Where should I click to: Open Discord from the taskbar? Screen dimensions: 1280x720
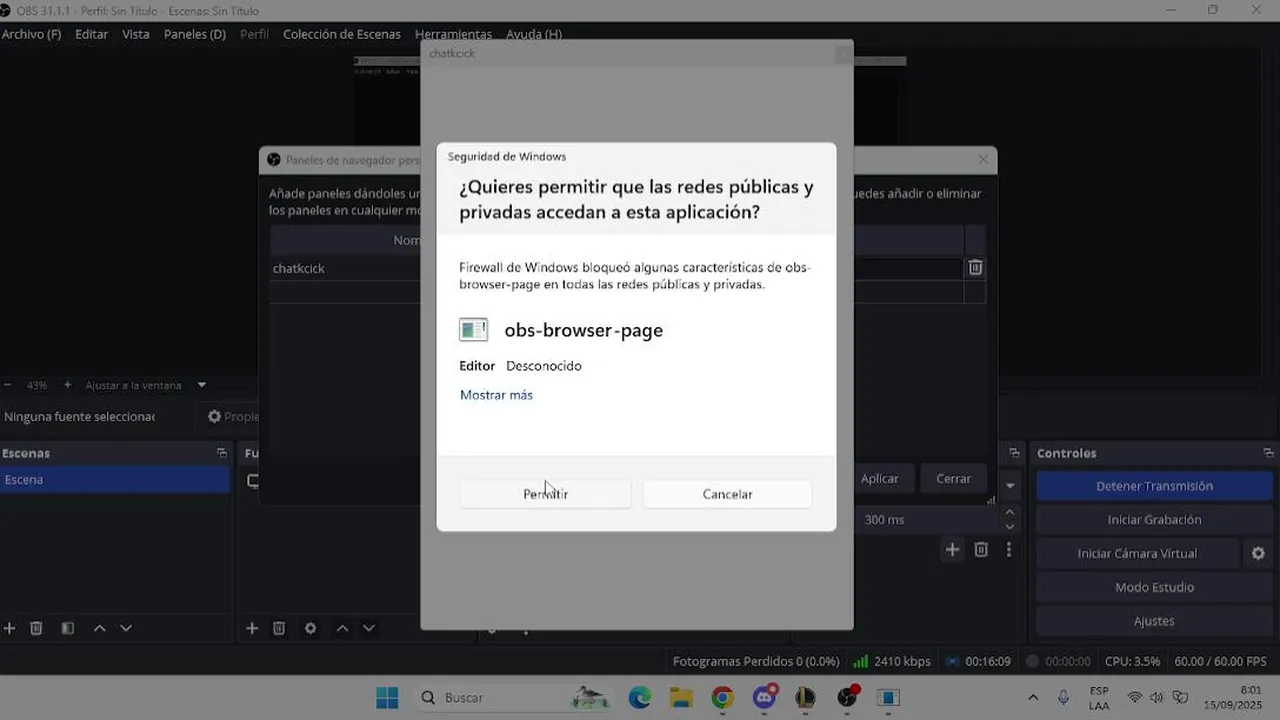[765, 697]
